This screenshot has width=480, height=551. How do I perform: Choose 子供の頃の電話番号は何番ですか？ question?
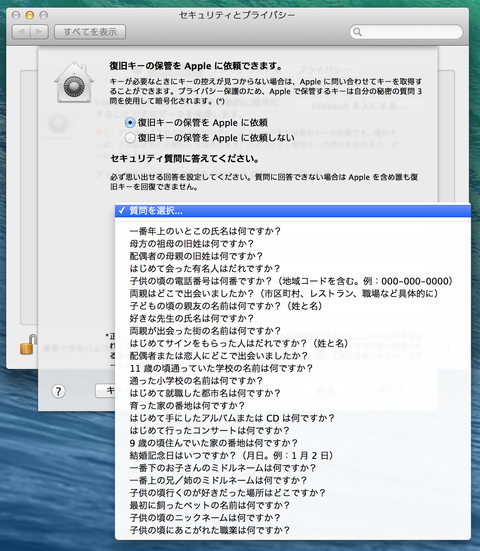pos(293,281)
